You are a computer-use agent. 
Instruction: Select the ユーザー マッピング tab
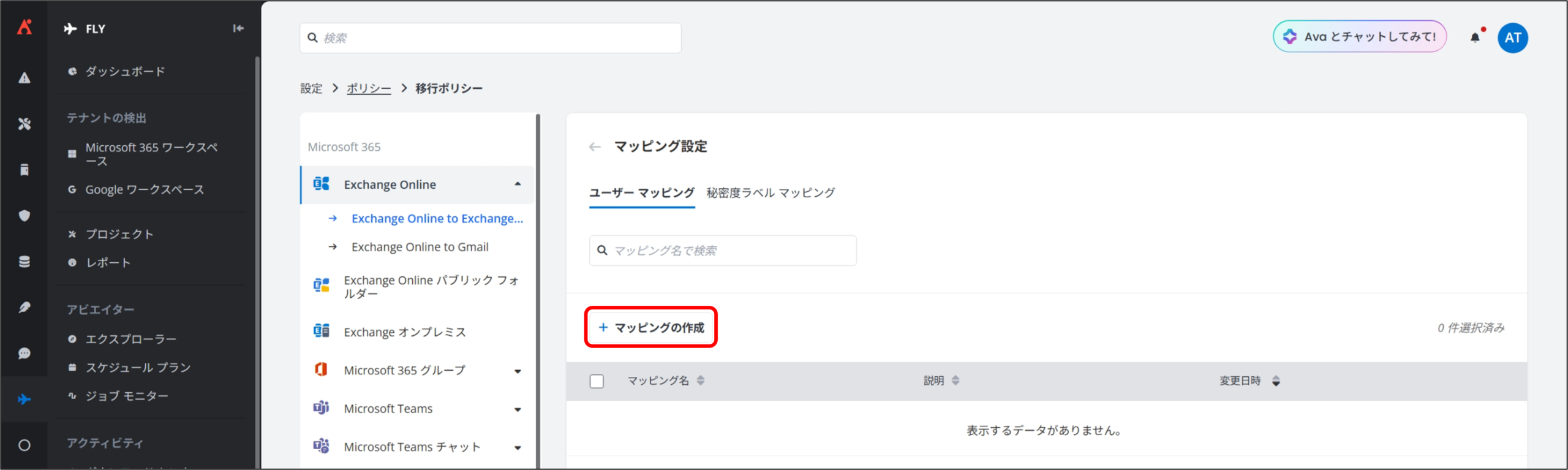[x=641, y=193]
